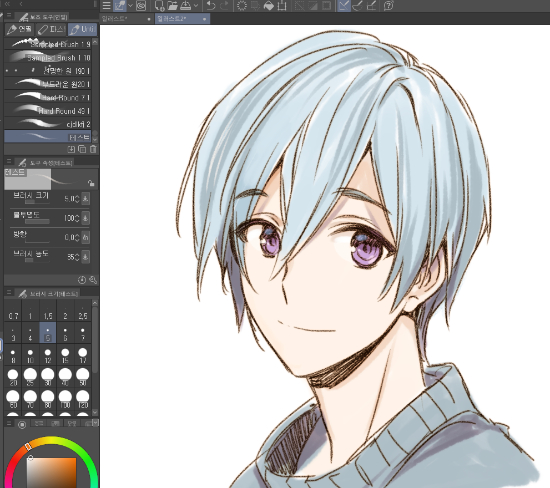Choose brush size preset 2.5
This screenshot has height=488, width=550.
point(83,310)
